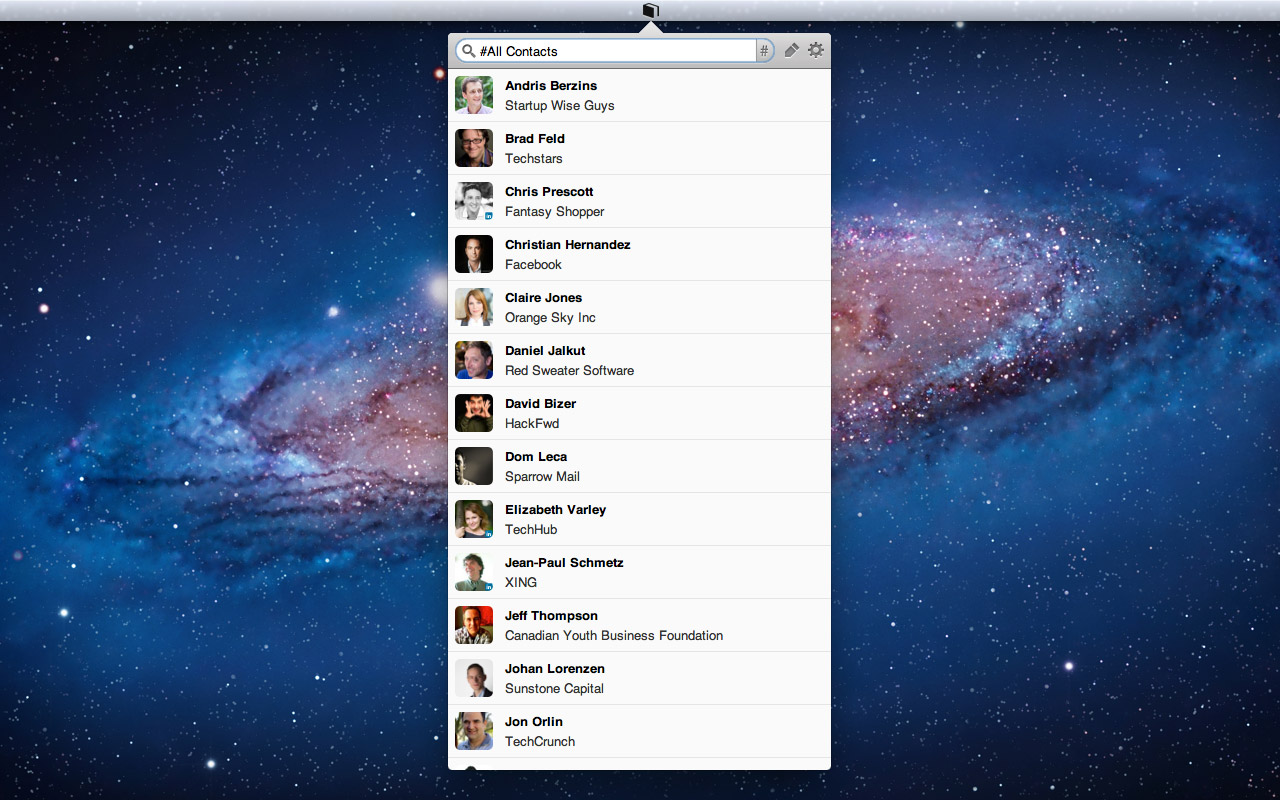Select Andris Berzins contact photo
1280x800 pixels.
point(474,95)
